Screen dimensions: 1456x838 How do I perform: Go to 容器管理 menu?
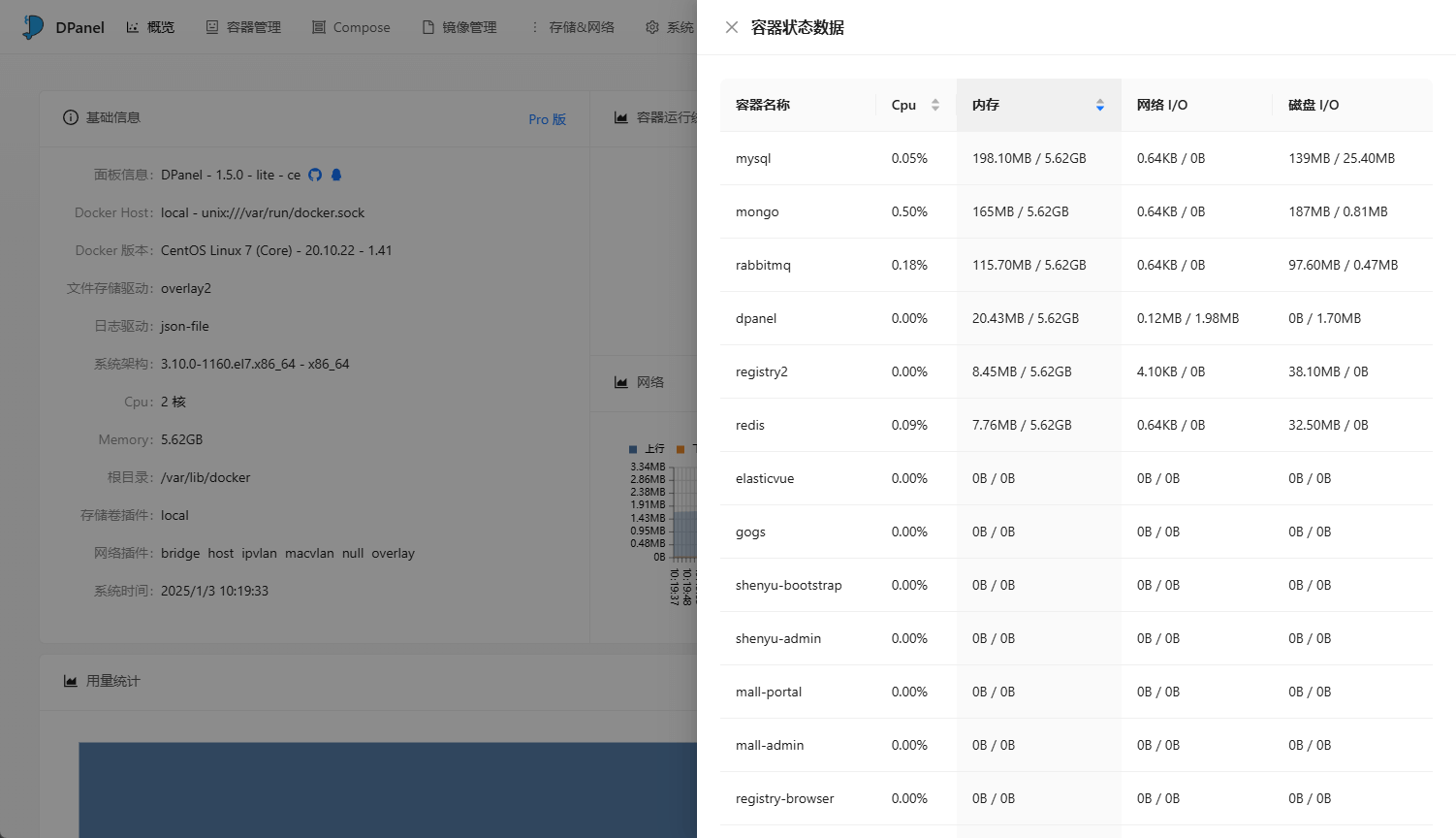(x=243, y=27)
